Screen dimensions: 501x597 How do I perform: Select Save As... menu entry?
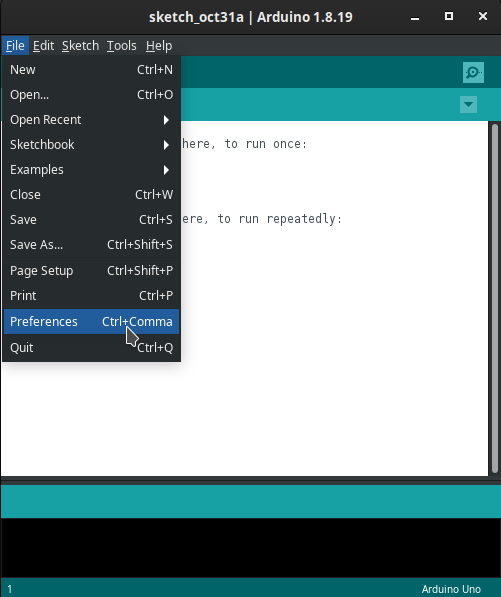tap(91, 244)
